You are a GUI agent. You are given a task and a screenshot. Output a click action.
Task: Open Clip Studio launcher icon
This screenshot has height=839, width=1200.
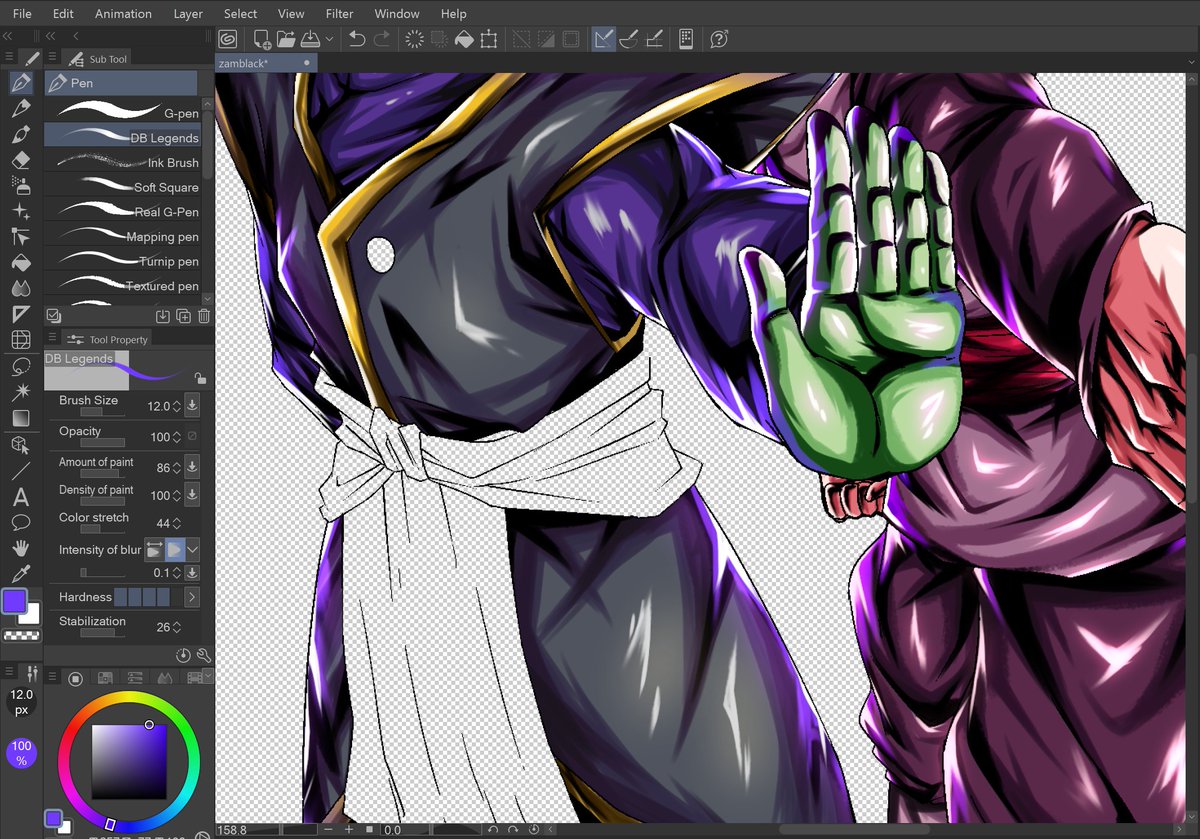tap(228, 39)
